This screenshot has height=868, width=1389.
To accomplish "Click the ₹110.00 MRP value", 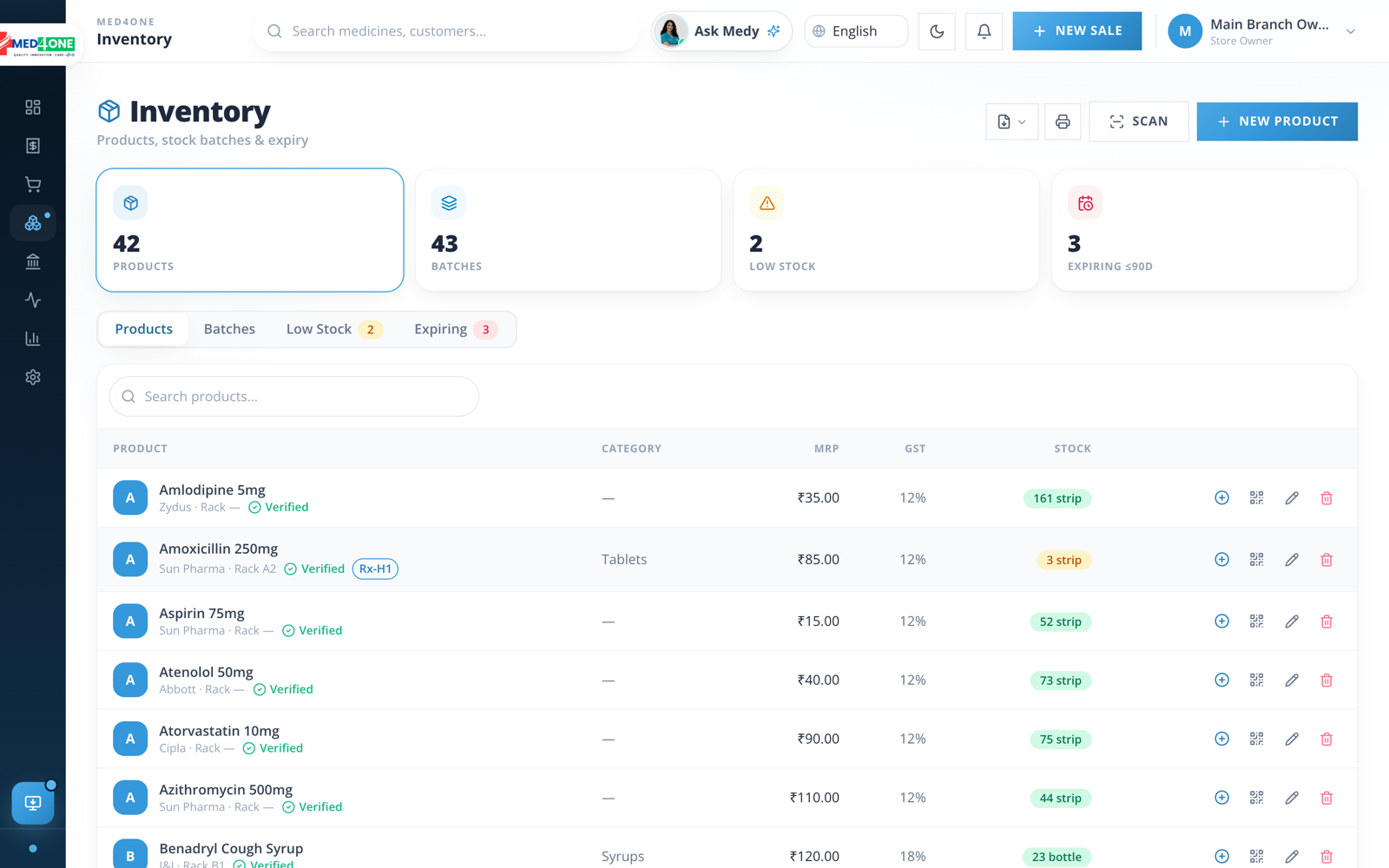I will coord(814,798).
